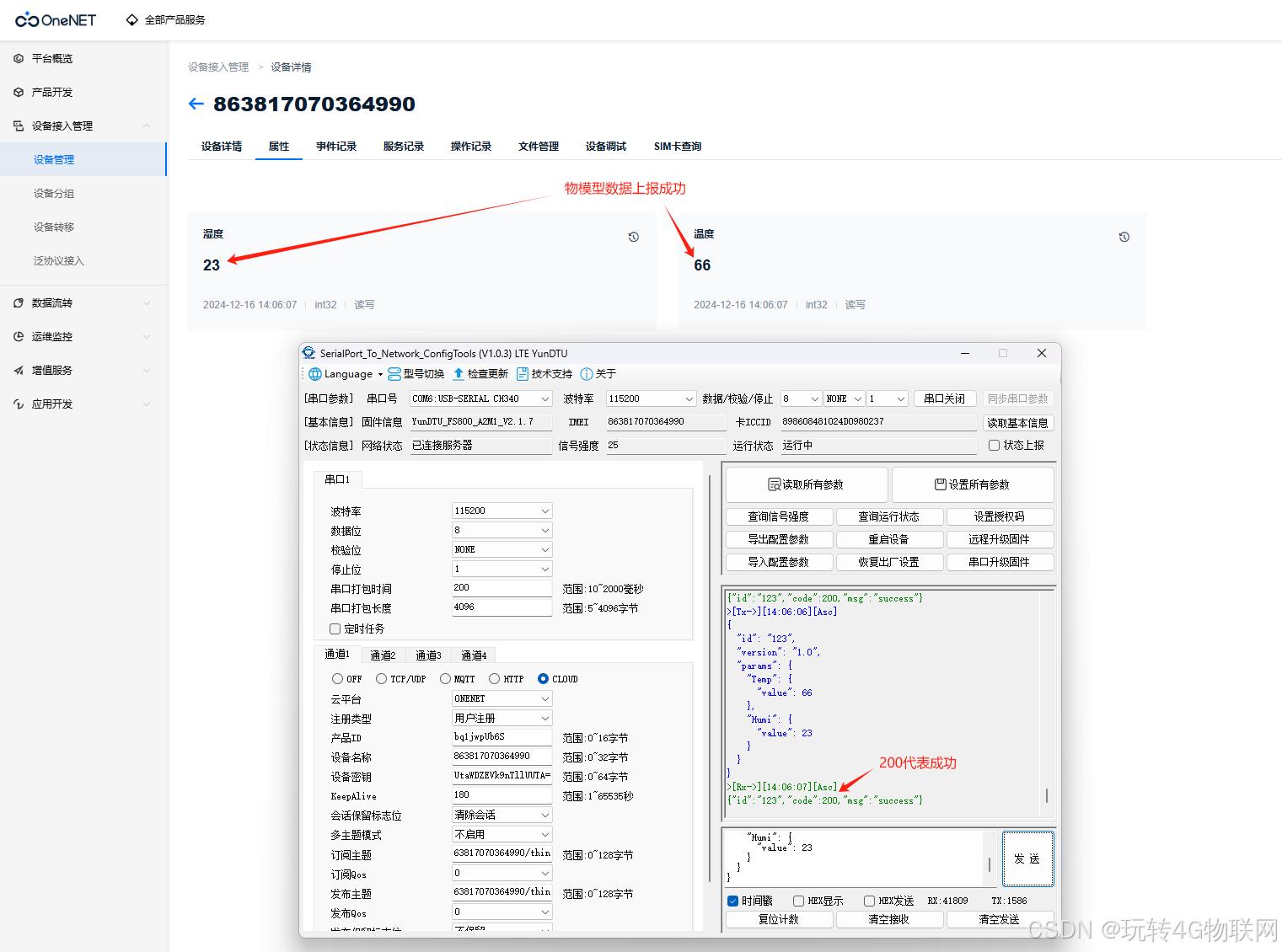Uncheck the 时间戳 checkbox
Image resolution: width=1282 pixels, height=952 pixels.
732,901
